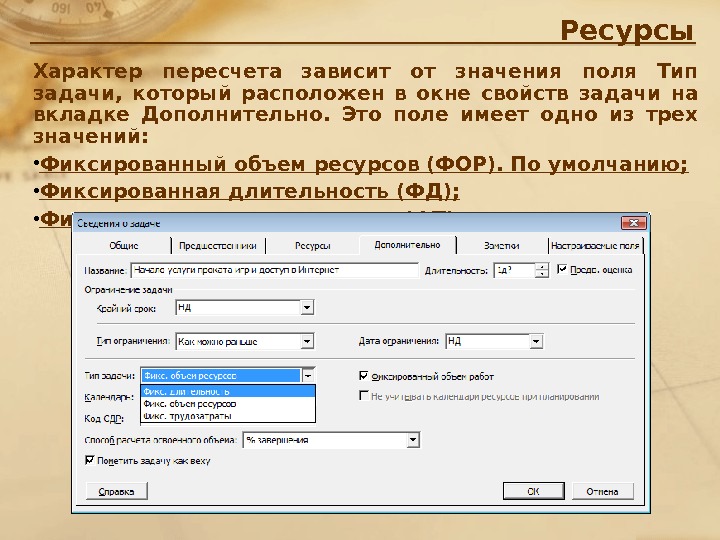Open the Дата ограничения dropdown
720x540 pixels.
535,341
